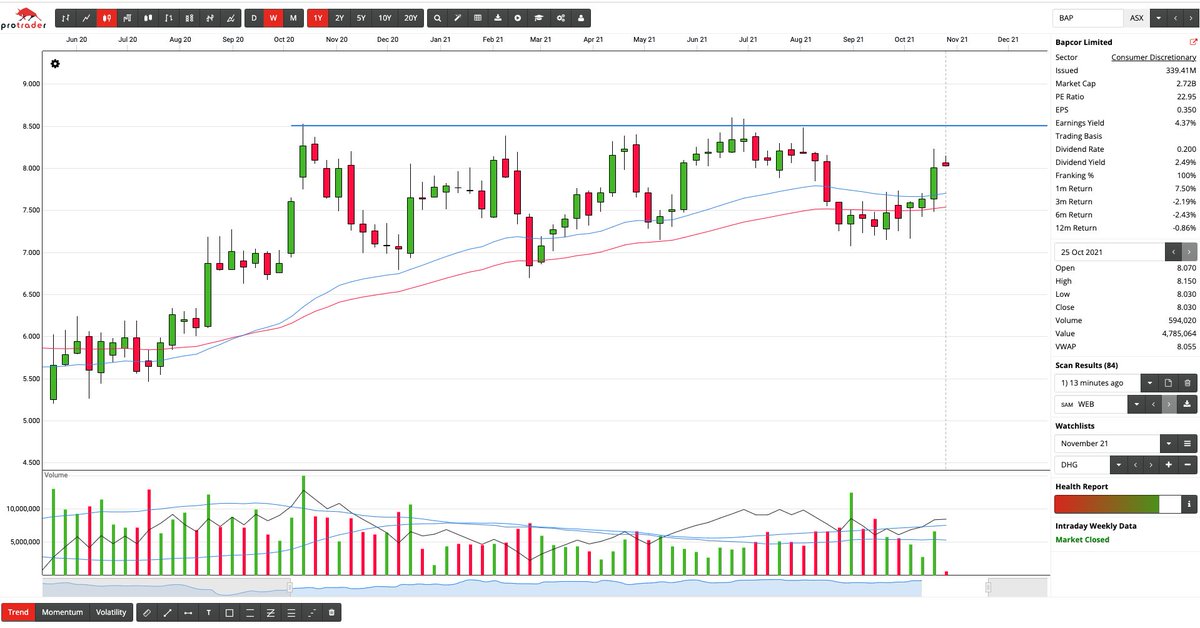This screenshot has height=628, width=1200.
Task: Click the ASX exchange button
Action: pos(1136,18)
